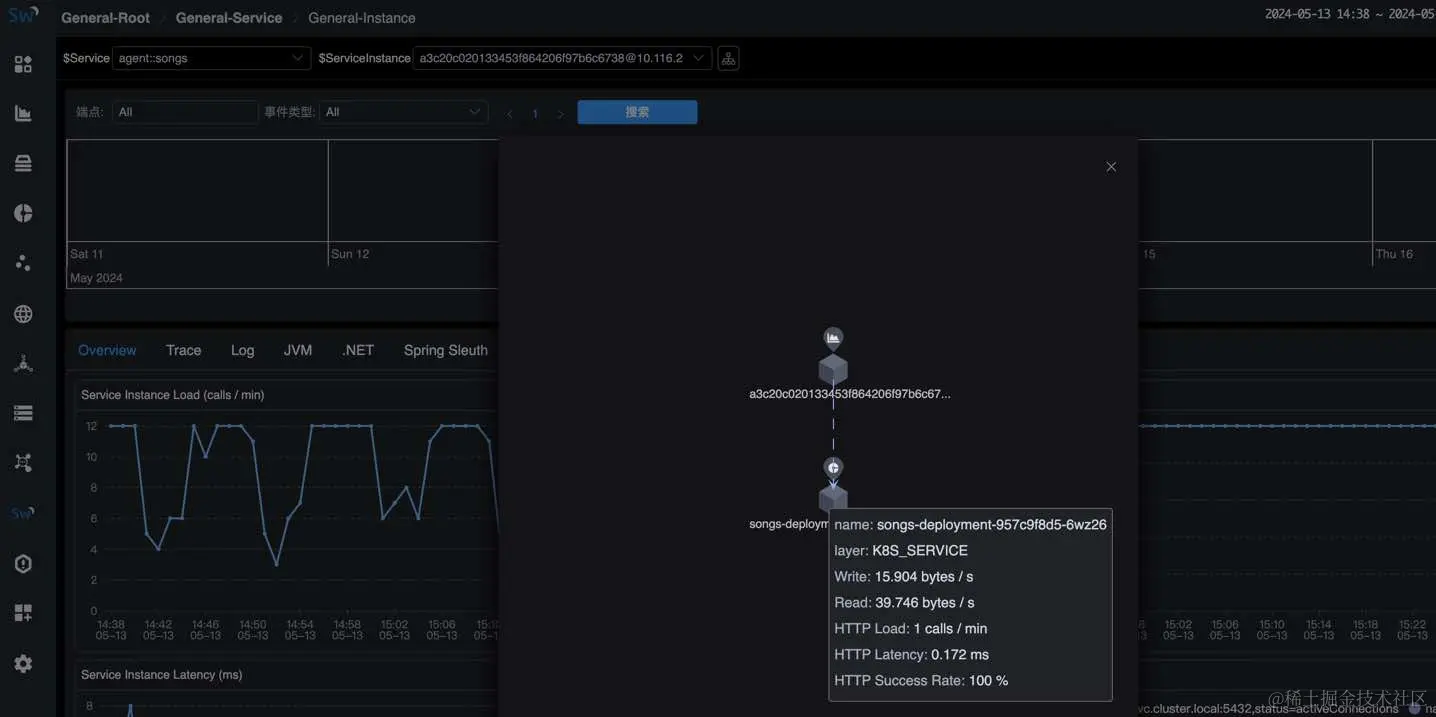Click 'Service Instance Load (calls / min)' title

[x=172, y=395]
